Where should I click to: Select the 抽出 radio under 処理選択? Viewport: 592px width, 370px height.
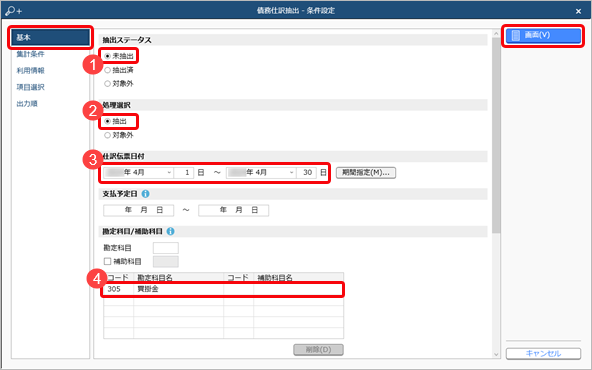tap(107, 121)
